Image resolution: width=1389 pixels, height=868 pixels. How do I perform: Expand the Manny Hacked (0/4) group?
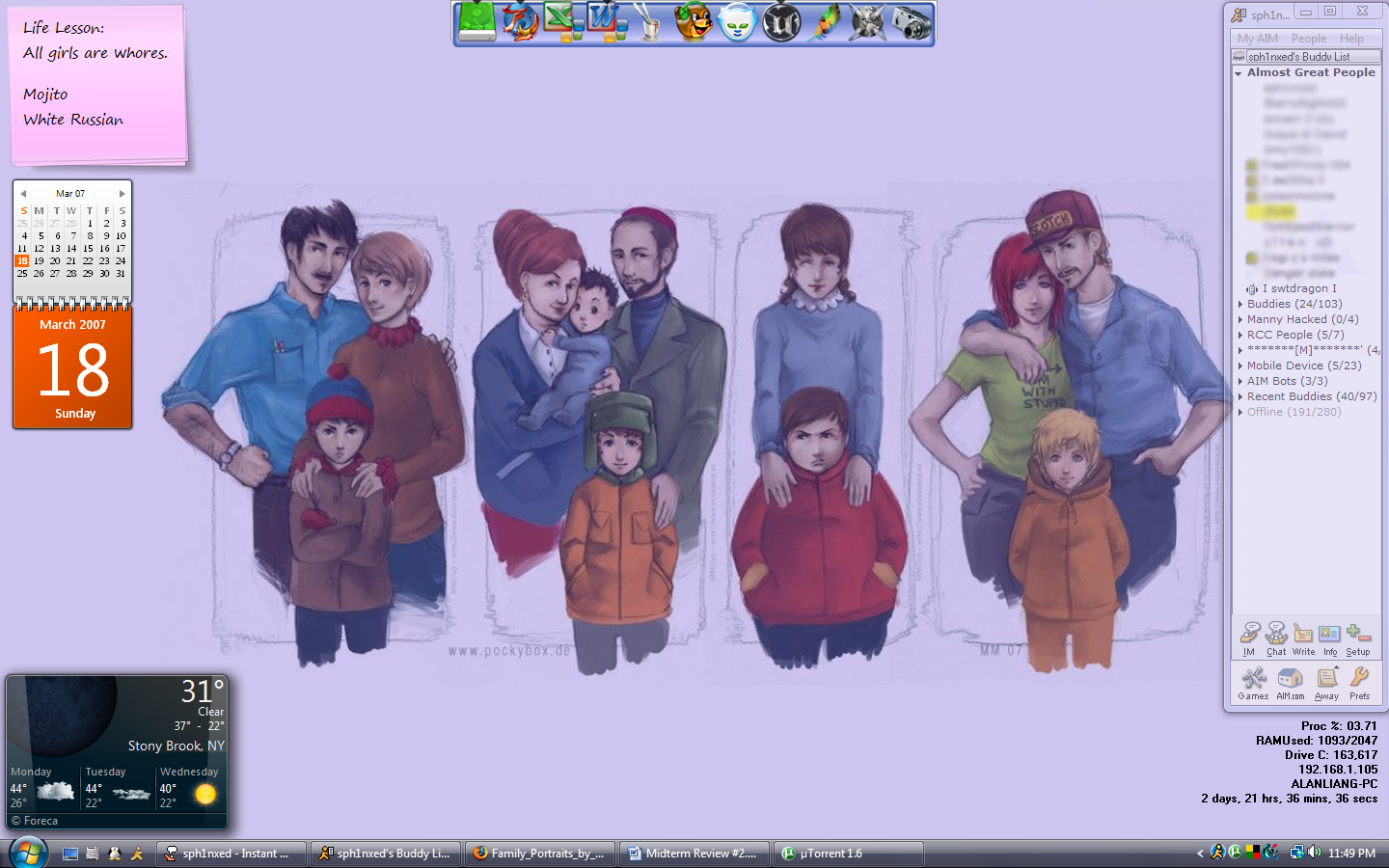(1239, 319)
